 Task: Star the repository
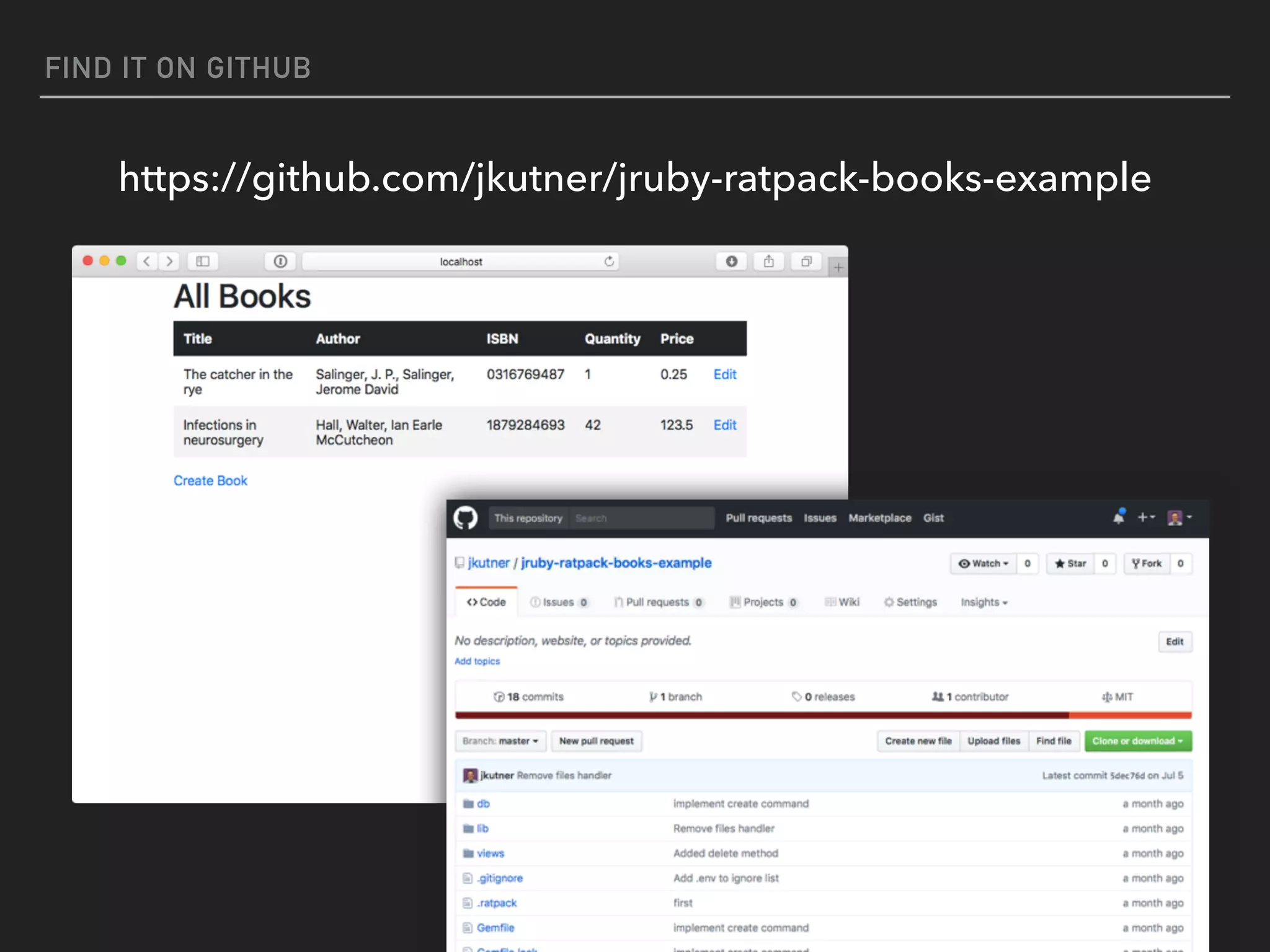[1070, 563]
